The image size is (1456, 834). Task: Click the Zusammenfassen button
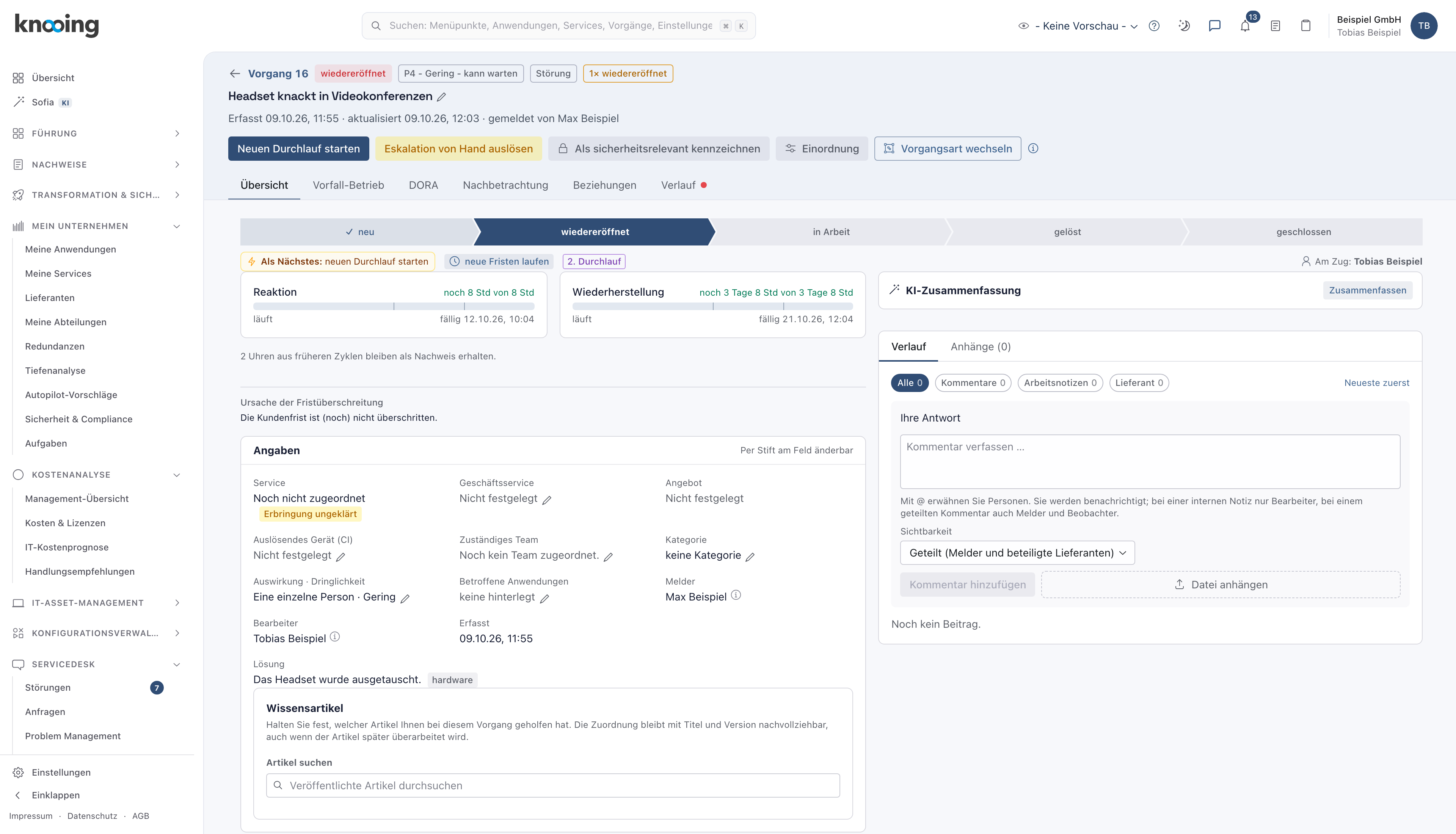pyautogui.click(x=1367, y=290)
